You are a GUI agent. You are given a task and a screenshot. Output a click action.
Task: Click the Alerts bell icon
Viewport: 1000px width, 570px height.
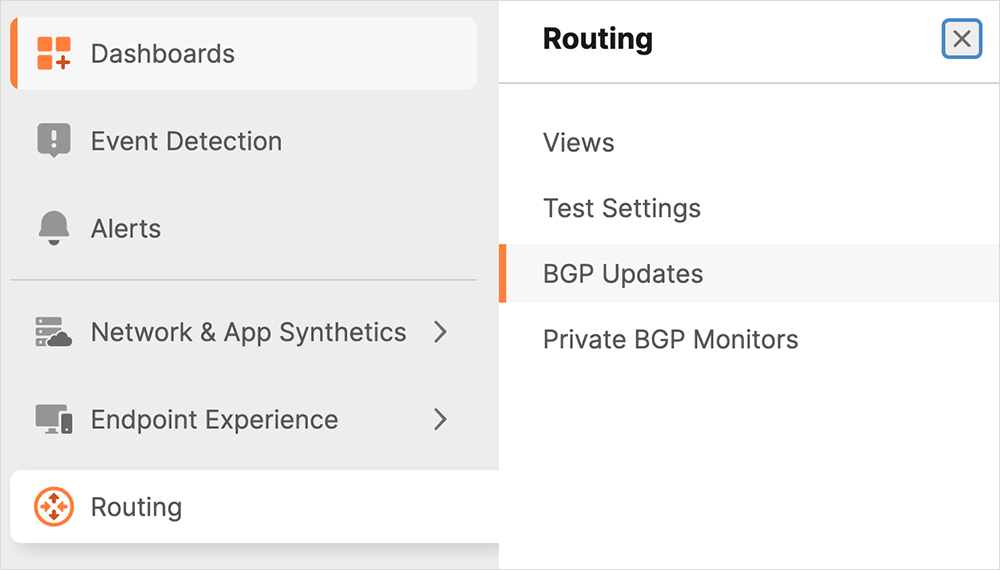pos(54,229)
